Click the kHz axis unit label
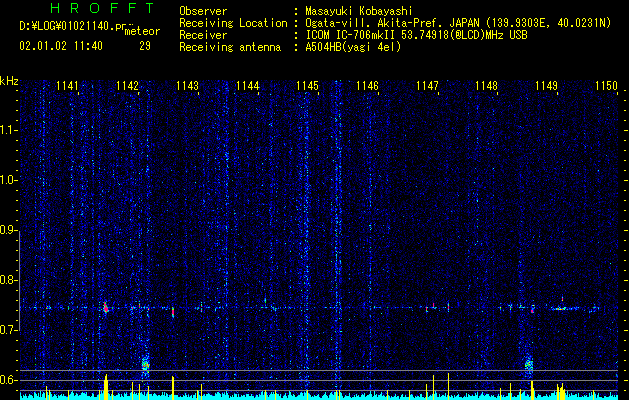The height and width of the screenshot is (400, 629). [9, 81]
